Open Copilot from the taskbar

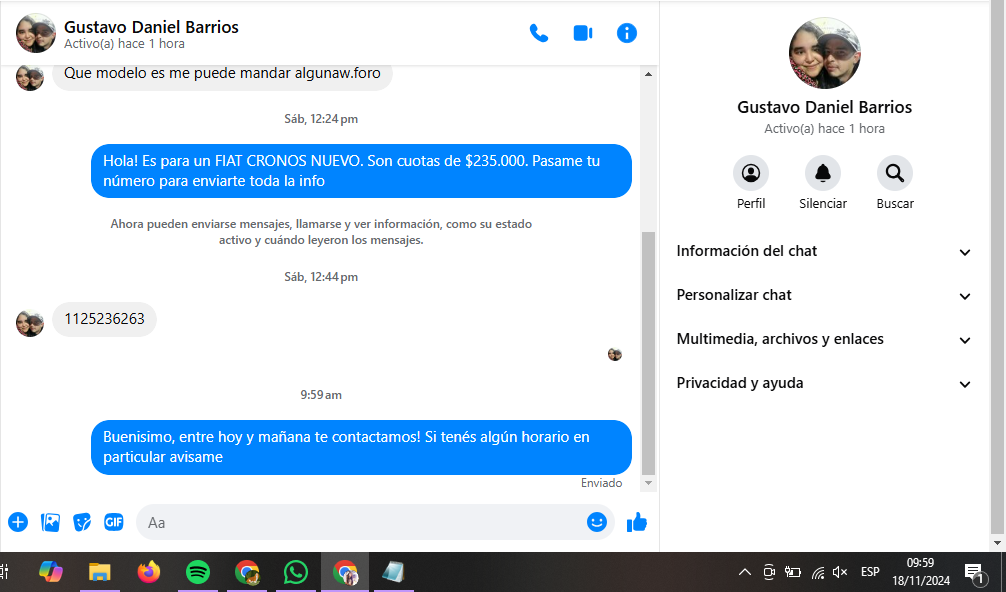click(51, 571)
